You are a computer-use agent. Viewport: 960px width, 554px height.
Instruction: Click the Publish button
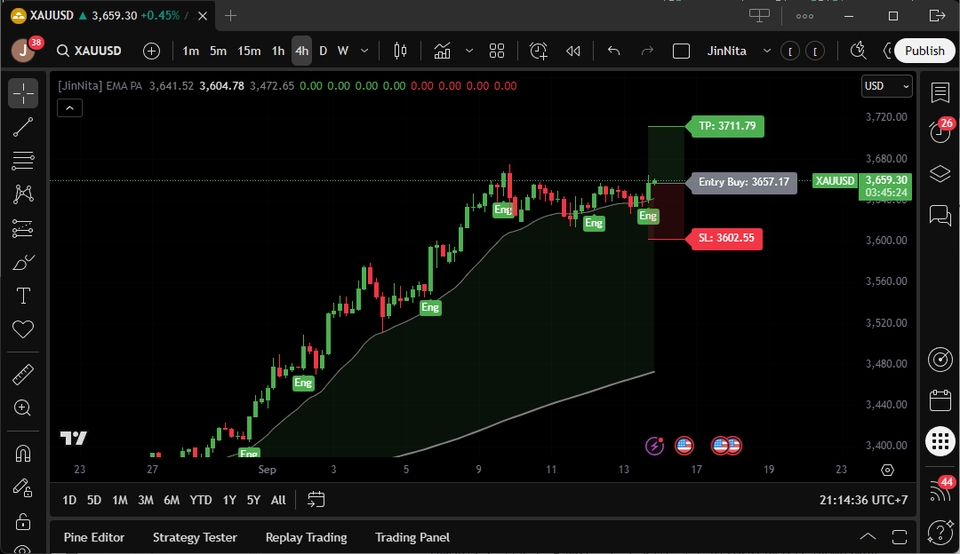(924, 51)
